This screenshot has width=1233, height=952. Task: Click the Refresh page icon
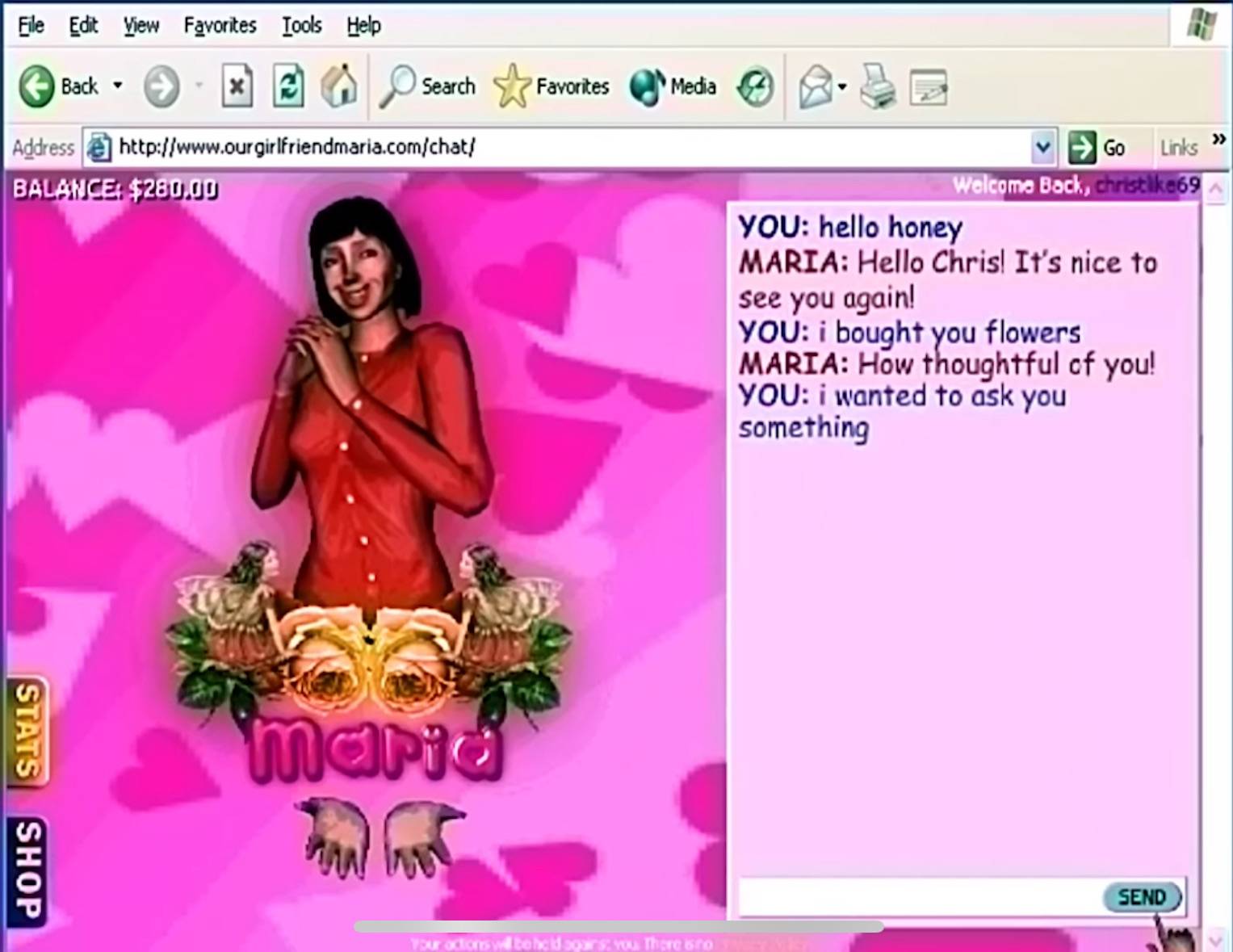click(288, 86)
